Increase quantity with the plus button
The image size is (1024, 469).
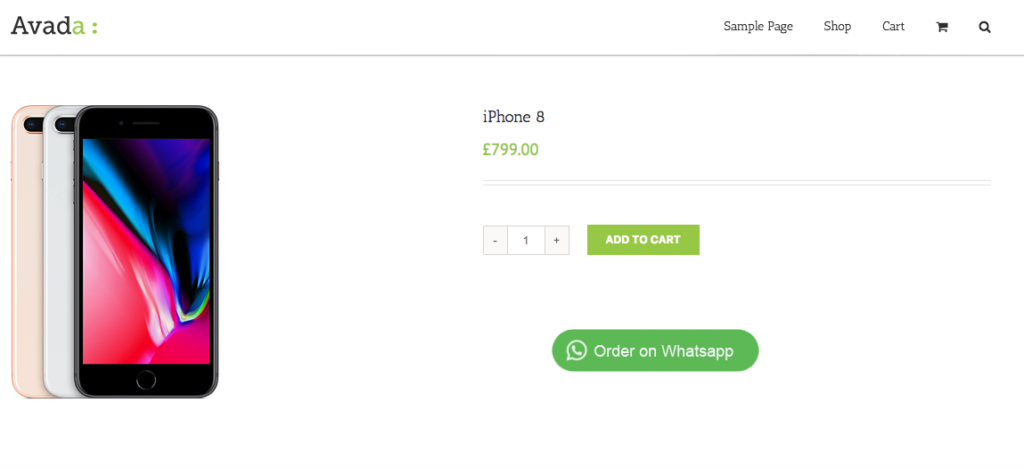click(x=557, y=240)
